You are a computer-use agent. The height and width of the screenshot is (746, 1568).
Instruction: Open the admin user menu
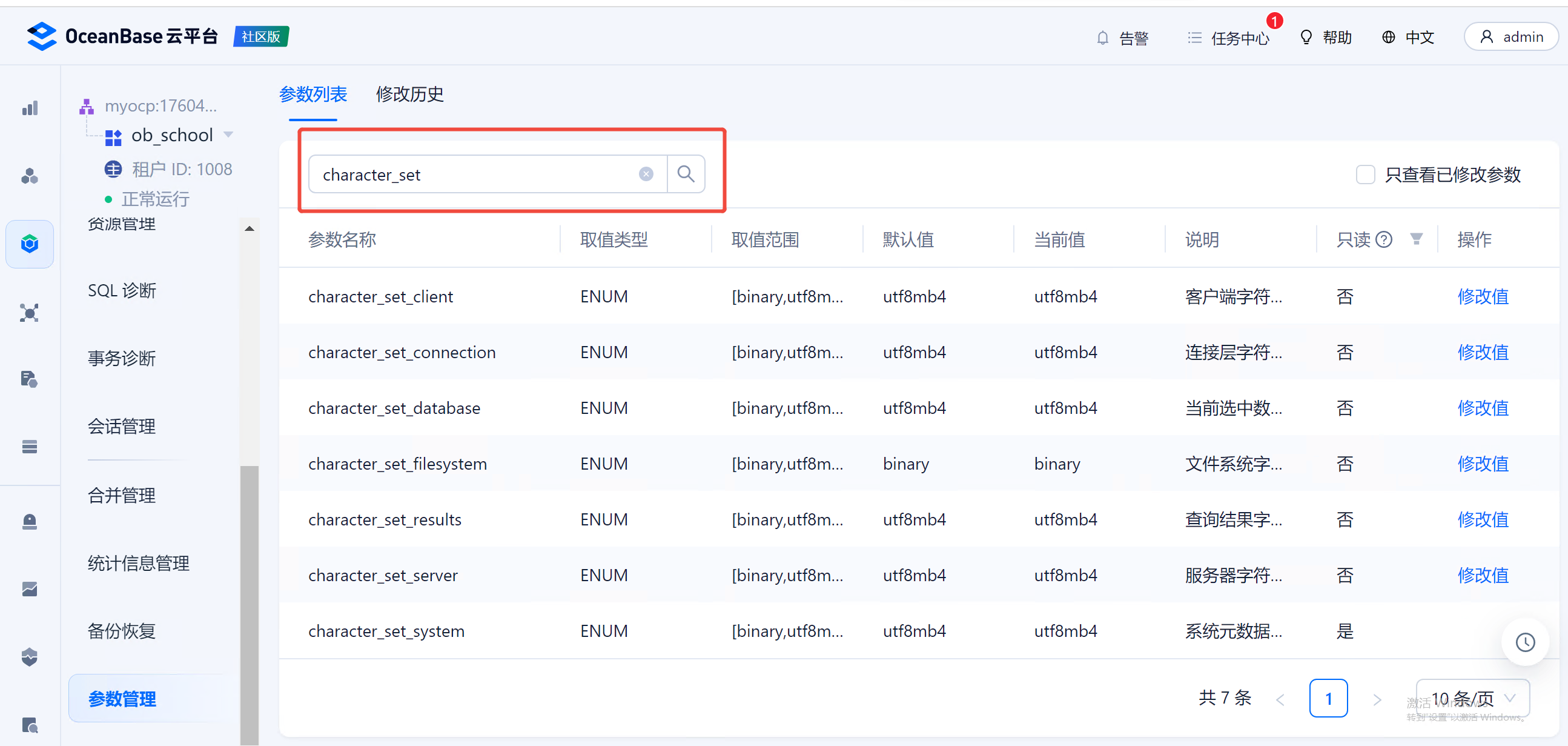pyautogui.click(x=1511, y=37)
